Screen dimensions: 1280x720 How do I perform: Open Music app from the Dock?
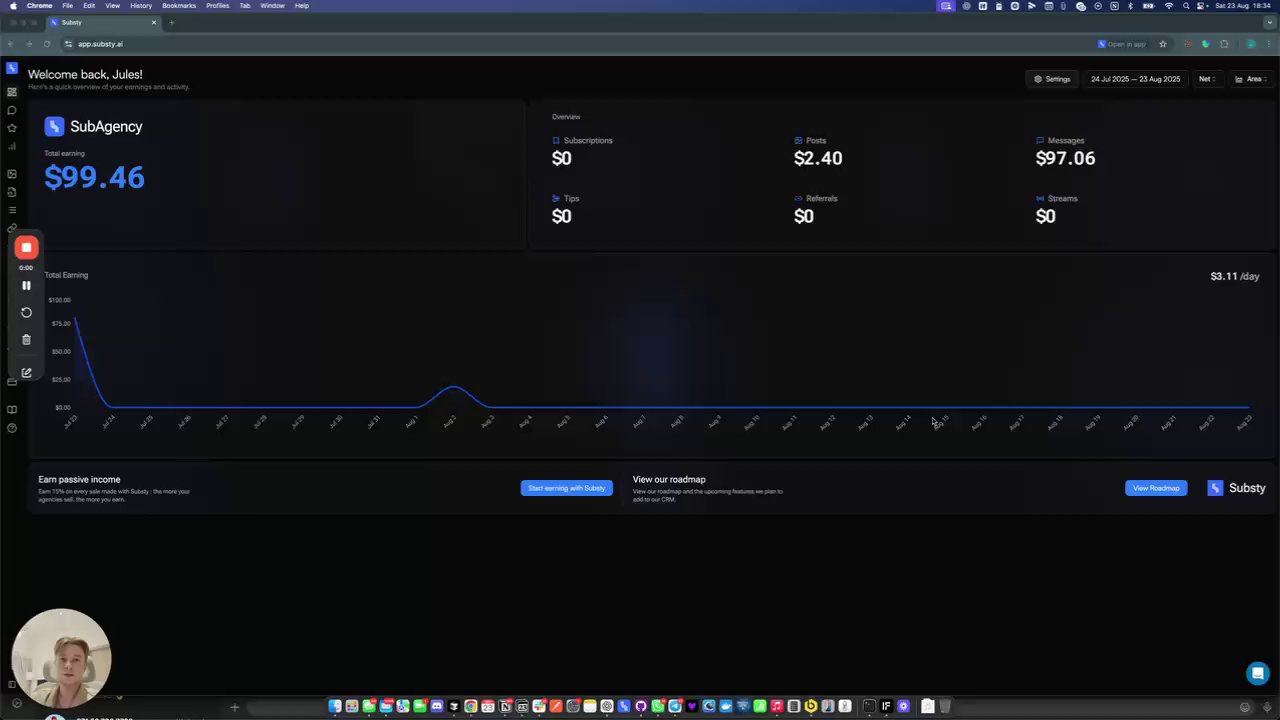pyautogui.click(x=777, y=706)
